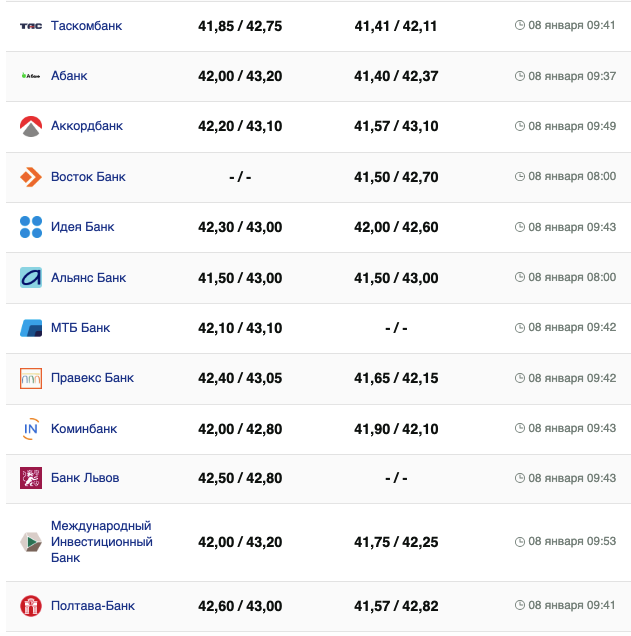This screenshot has width=631, height=636.
Task: Click the Восток Банк orange logo
Action: coord(31,177)
